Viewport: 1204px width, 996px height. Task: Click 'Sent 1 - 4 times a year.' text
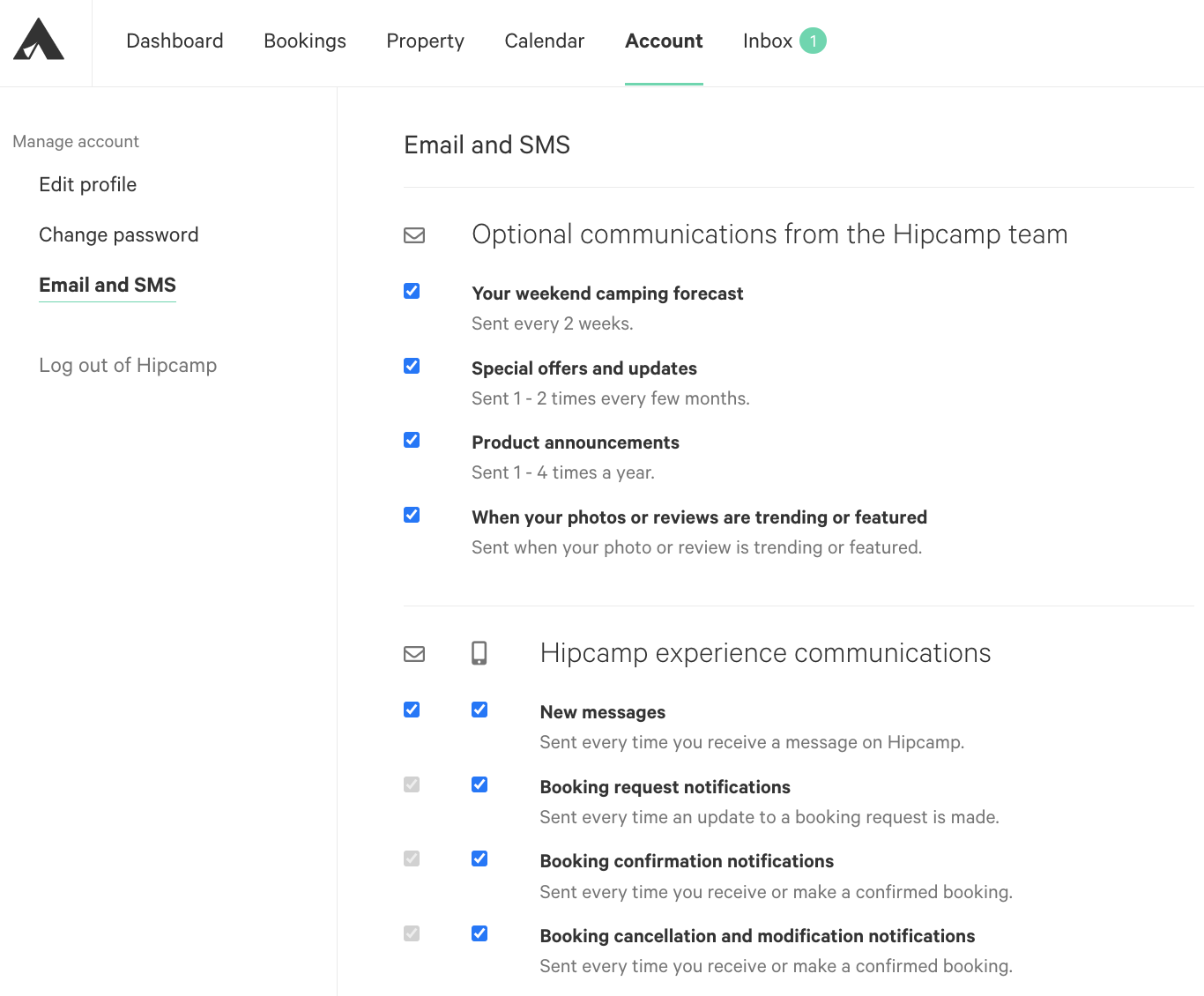[x=563, y=472]
